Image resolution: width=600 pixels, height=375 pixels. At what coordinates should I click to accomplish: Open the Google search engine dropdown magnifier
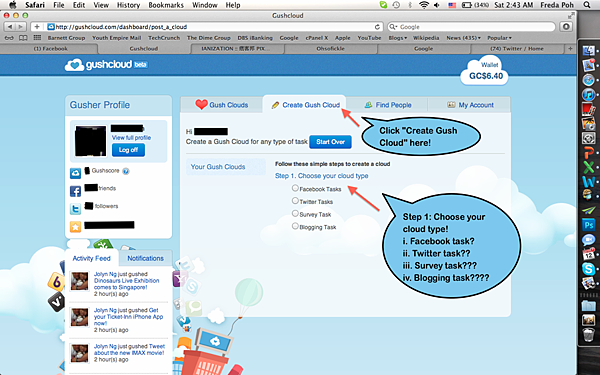click(393, 27)
